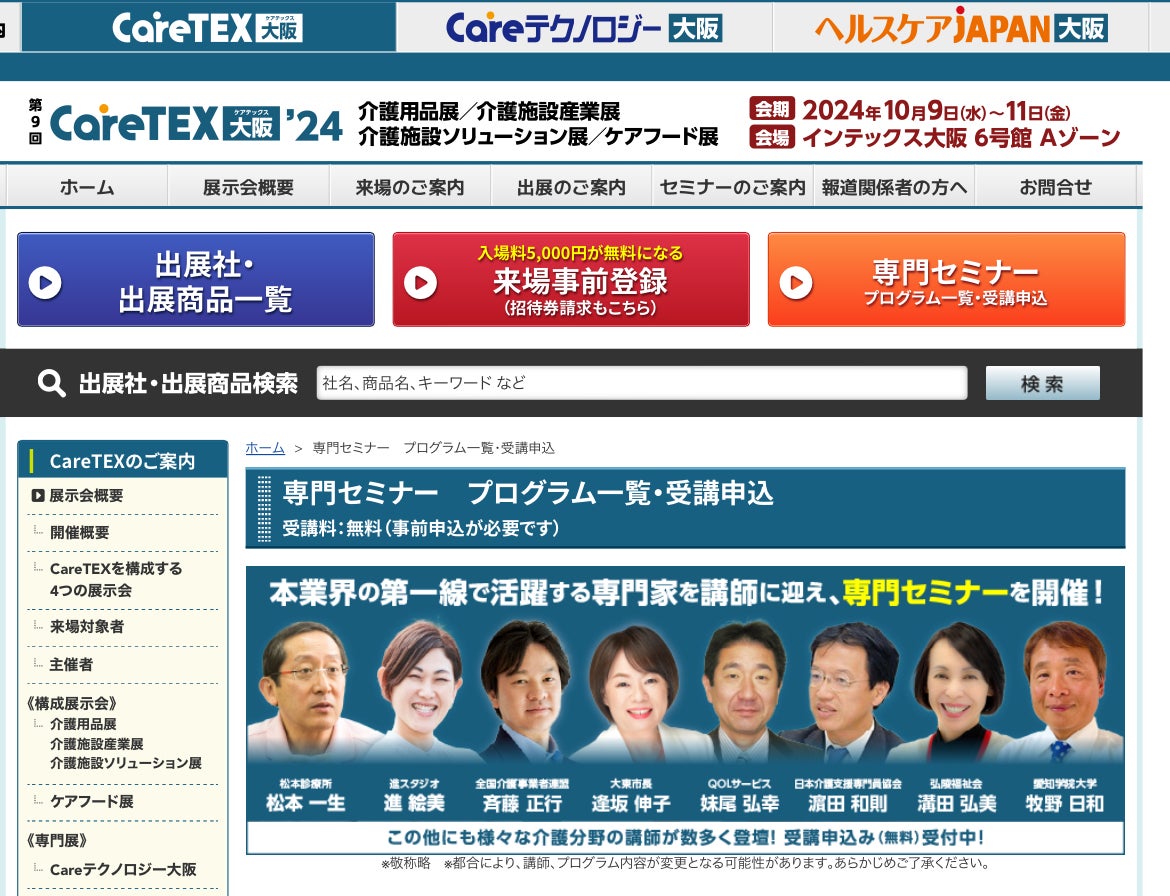Click play arrow icon on 来場事前登録 banner

tap(420, 283)
